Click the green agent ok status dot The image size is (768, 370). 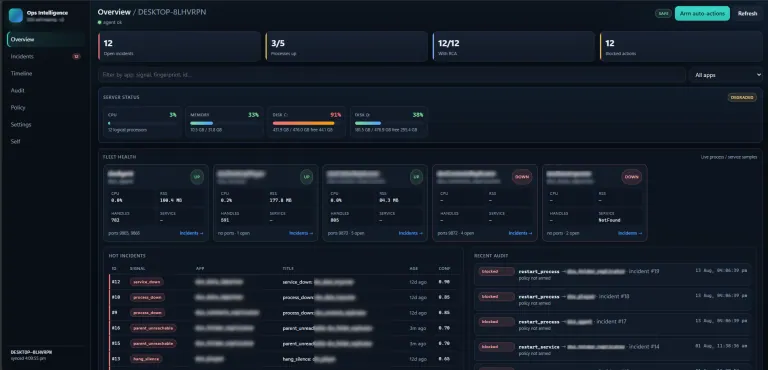point(99,22)
